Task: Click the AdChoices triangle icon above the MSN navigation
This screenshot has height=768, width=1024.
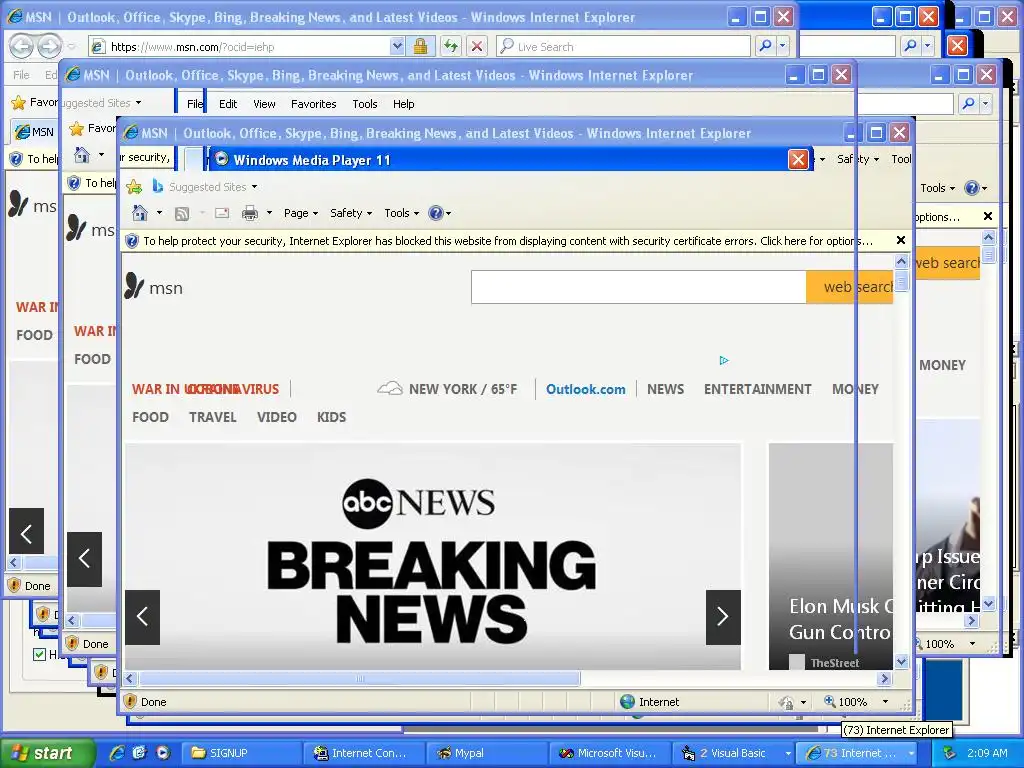Action: click(x=724, y=360)
